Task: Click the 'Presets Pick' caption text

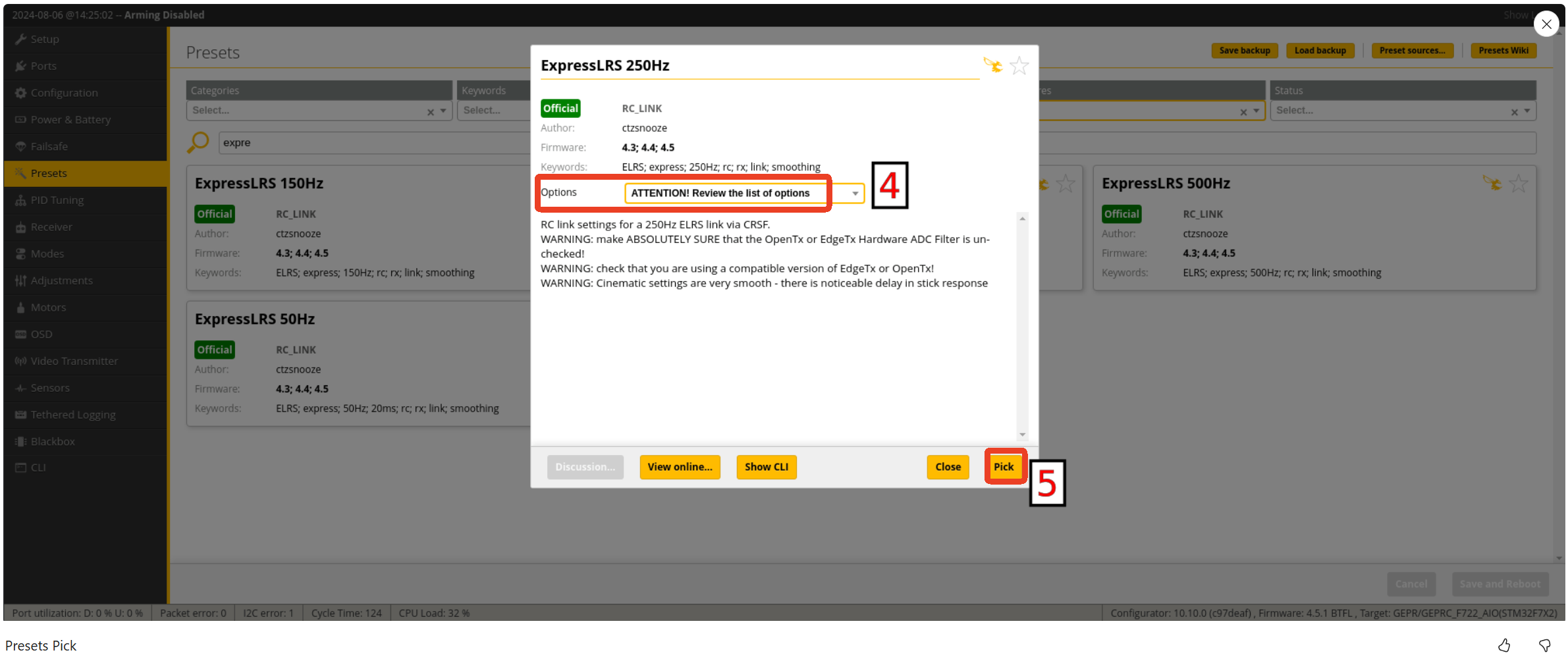Action: click(x=41, y=646)
